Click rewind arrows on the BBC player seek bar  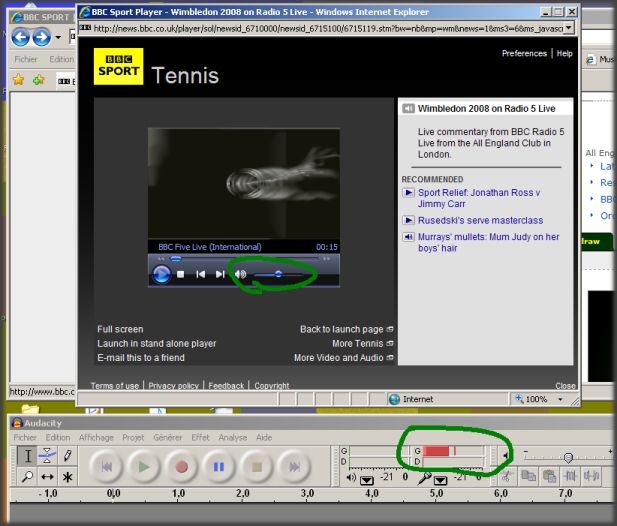[x=161, y=259]
